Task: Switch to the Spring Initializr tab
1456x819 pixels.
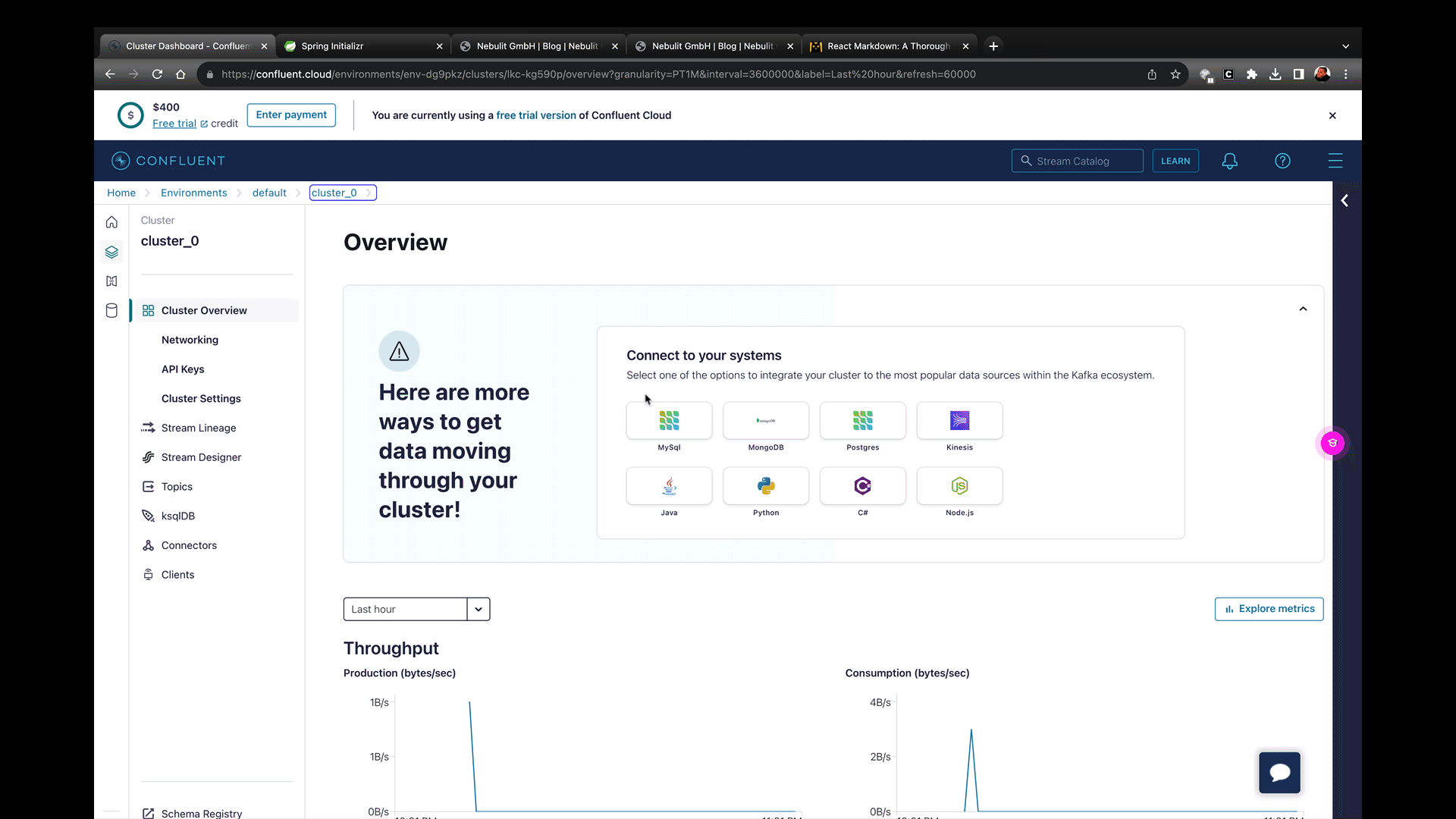Action: pyautogui.click(x=362, y=46)
